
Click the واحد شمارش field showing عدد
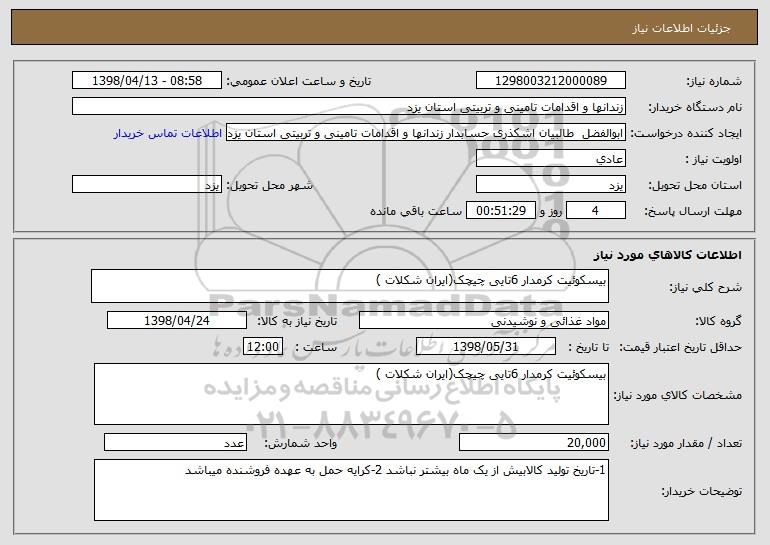(x=175, y=442)
